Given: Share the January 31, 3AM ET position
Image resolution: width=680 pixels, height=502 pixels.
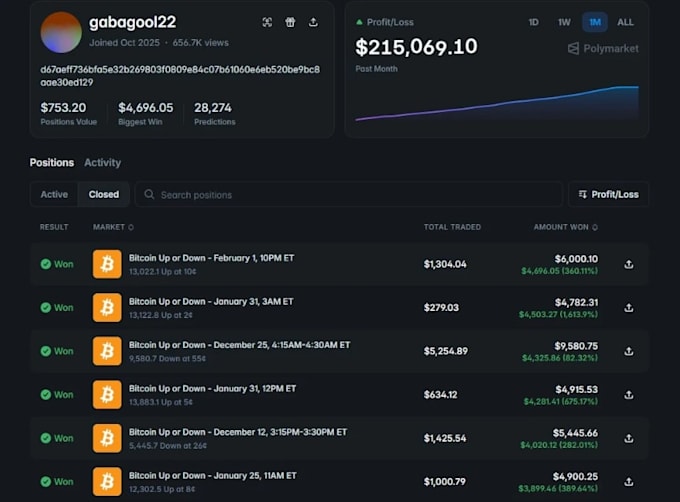Looking at the screenshot, I should click(629, 308).
